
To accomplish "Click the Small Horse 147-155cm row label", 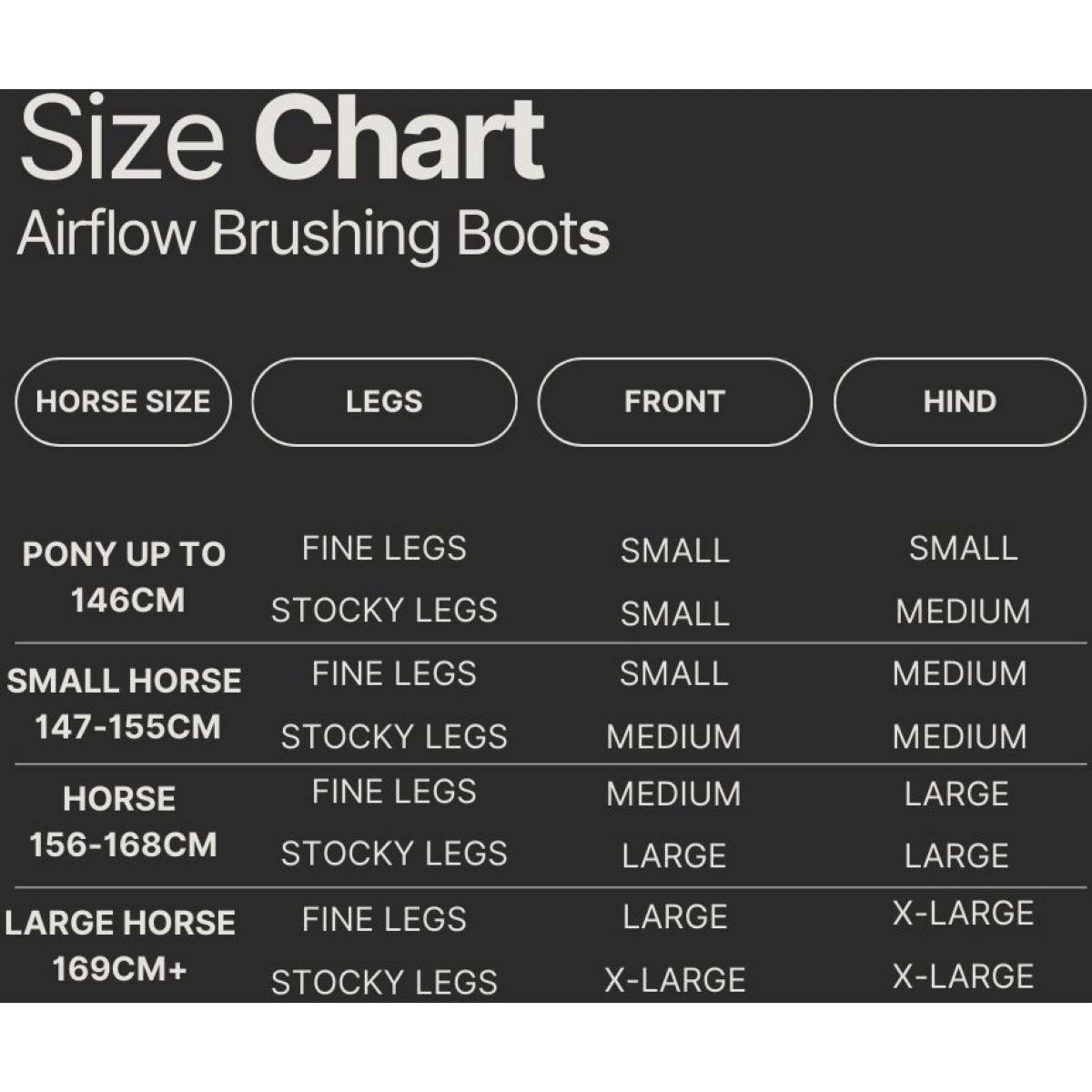I will [125, 703].
